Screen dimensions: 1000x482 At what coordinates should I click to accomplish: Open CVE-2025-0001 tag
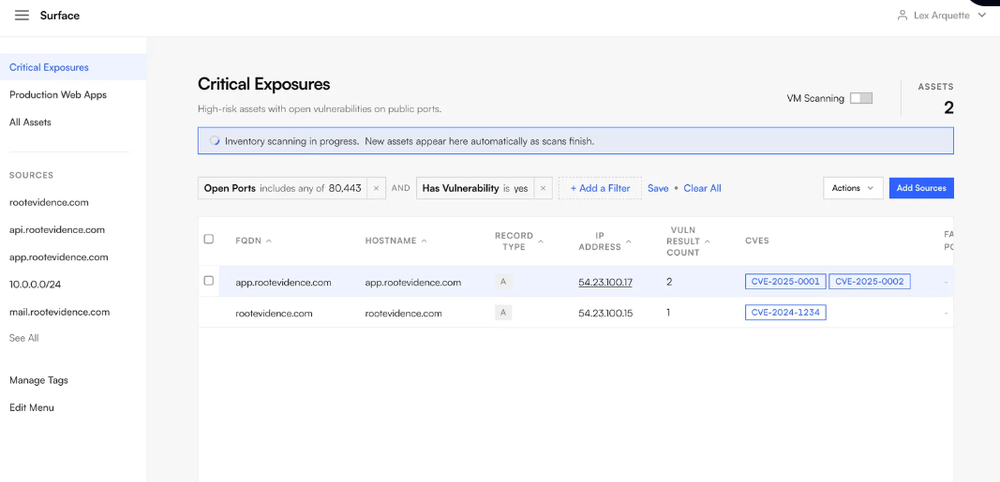(785, 281)
